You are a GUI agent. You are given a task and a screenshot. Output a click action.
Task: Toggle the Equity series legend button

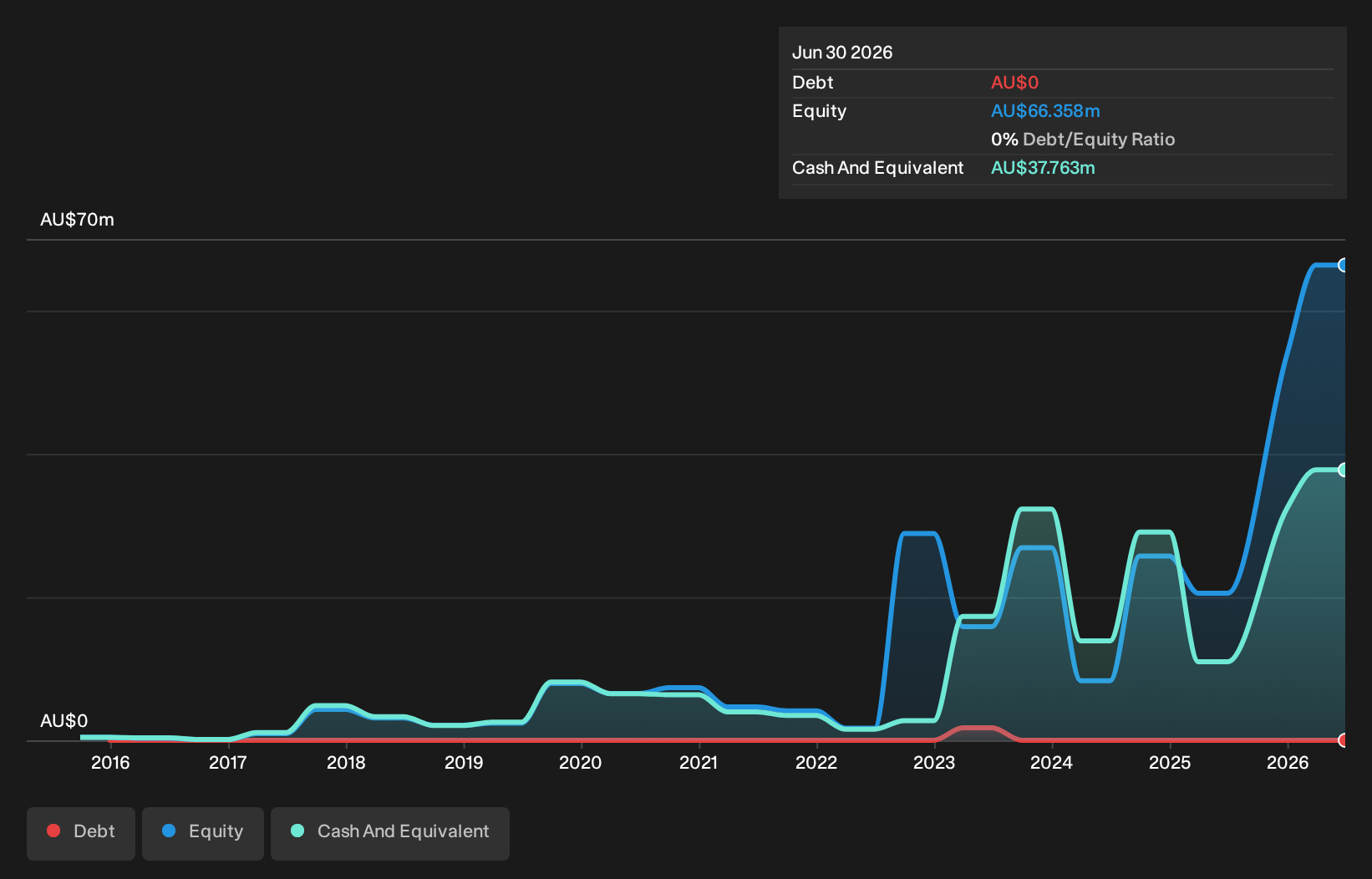point(203,833)
